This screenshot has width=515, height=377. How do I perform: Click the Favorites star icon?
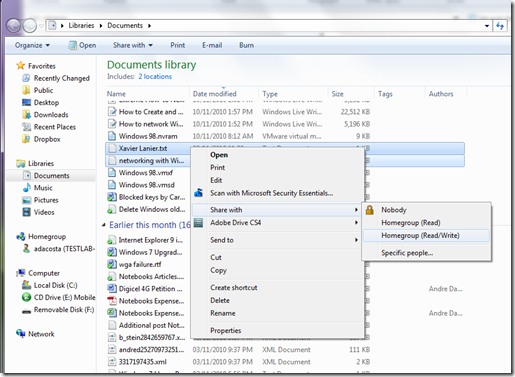[21, 65]
